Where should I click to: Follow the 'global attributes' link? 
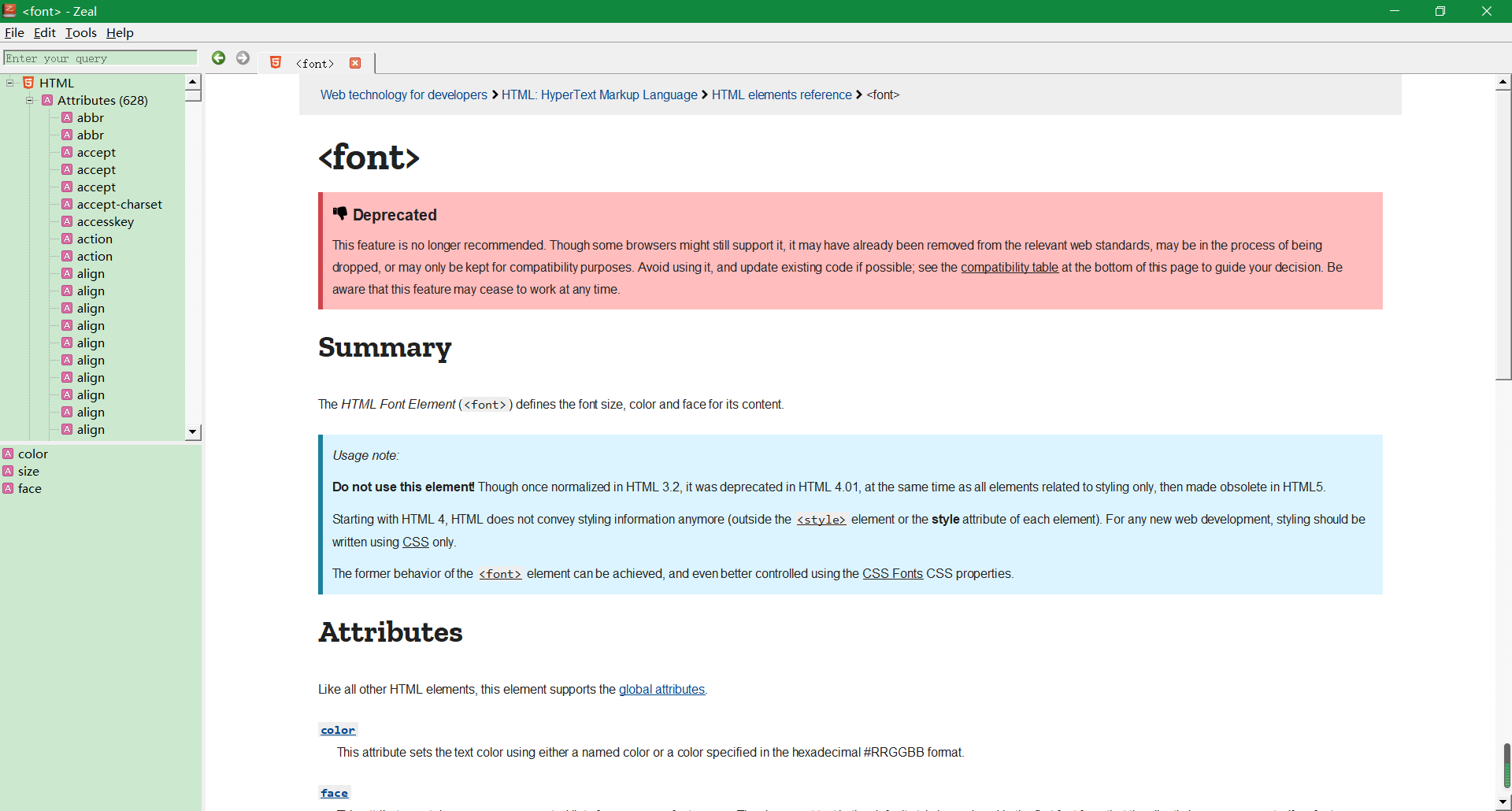point(661,689)
